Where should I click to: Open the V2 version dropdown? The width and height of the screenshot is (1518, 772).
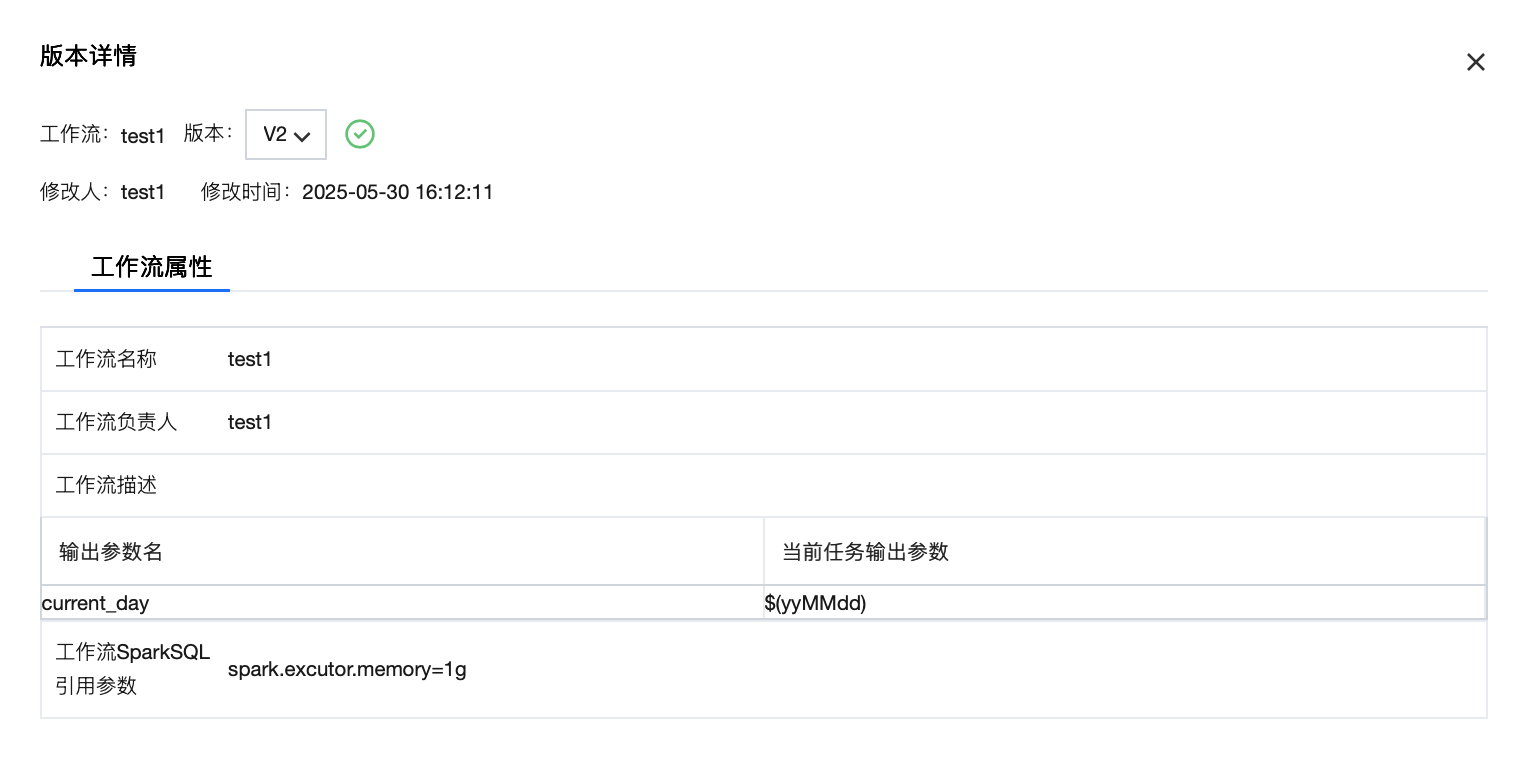pos(286,135)
